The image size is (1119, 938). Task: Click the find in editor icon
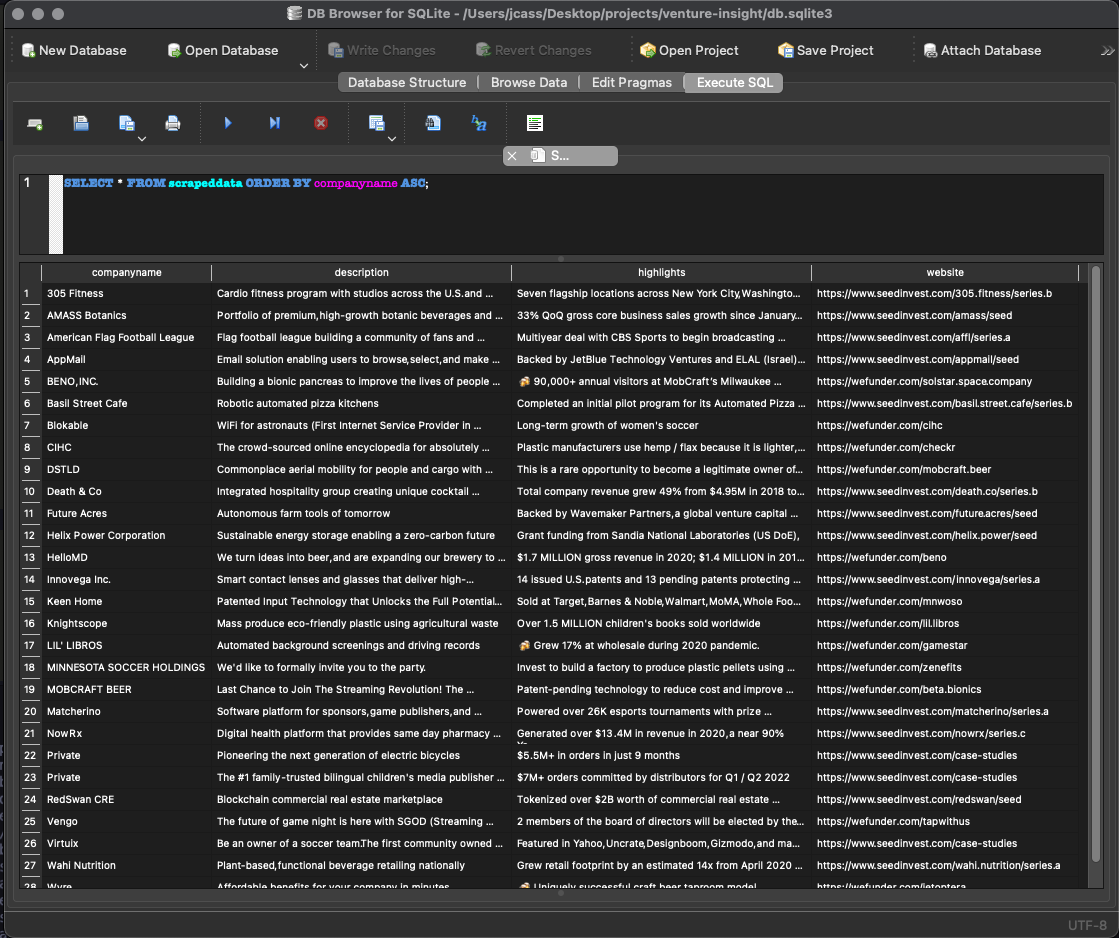[x=432, y=123]
